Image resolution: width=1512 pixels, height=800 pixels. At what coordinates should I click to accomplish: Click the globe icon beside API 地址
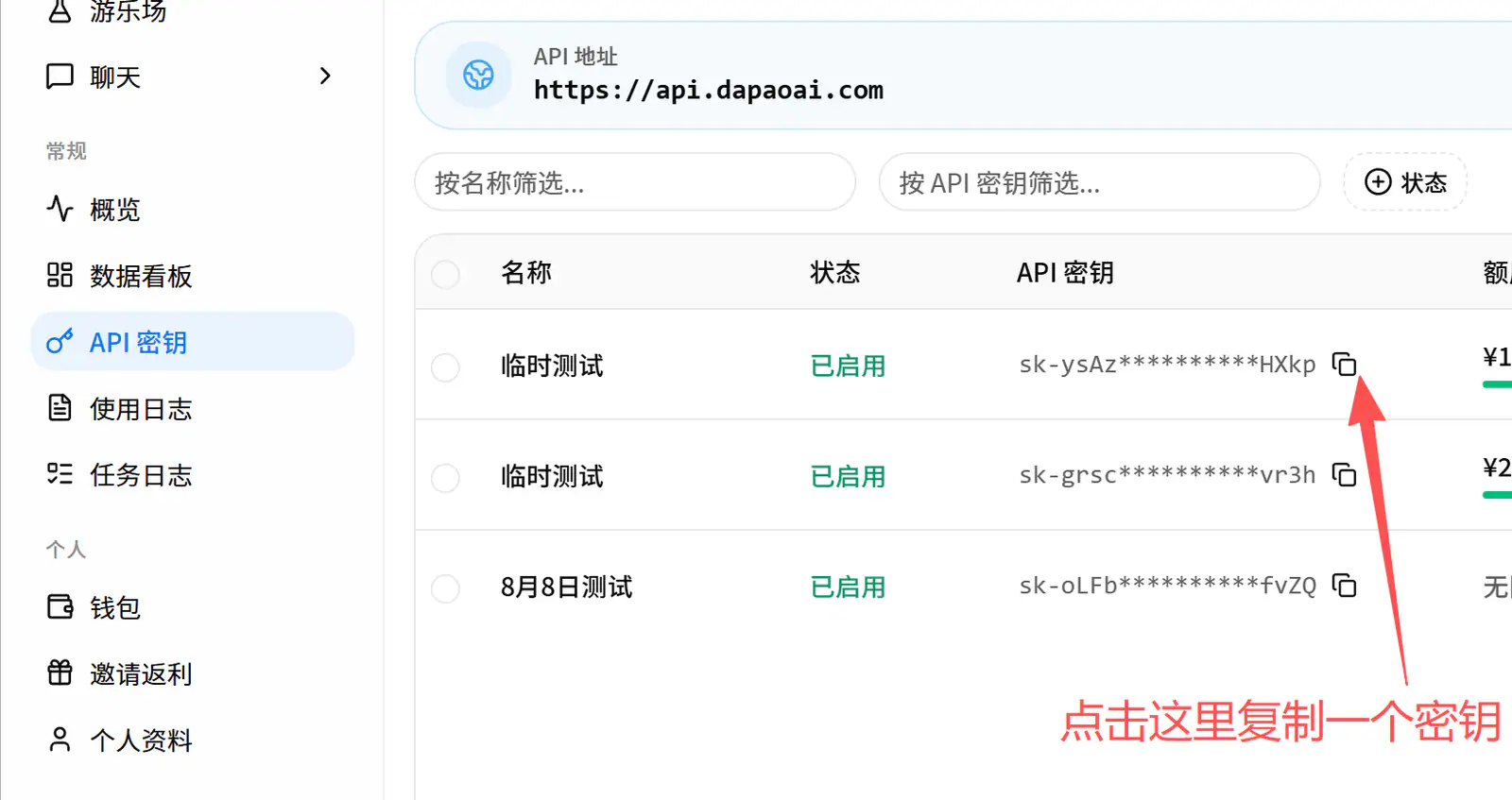click(x=478, y=75)
